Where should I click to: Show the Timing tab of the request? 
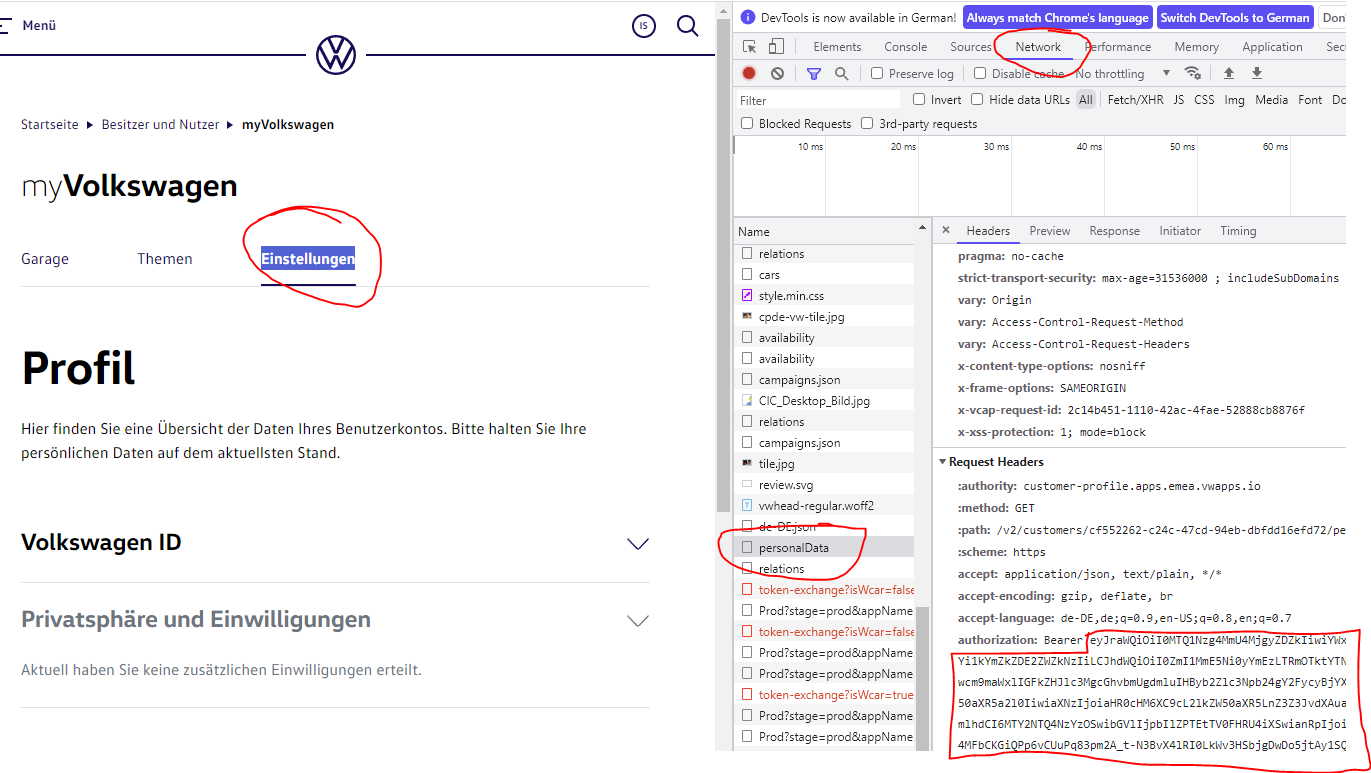click(x=1238, y=231)
